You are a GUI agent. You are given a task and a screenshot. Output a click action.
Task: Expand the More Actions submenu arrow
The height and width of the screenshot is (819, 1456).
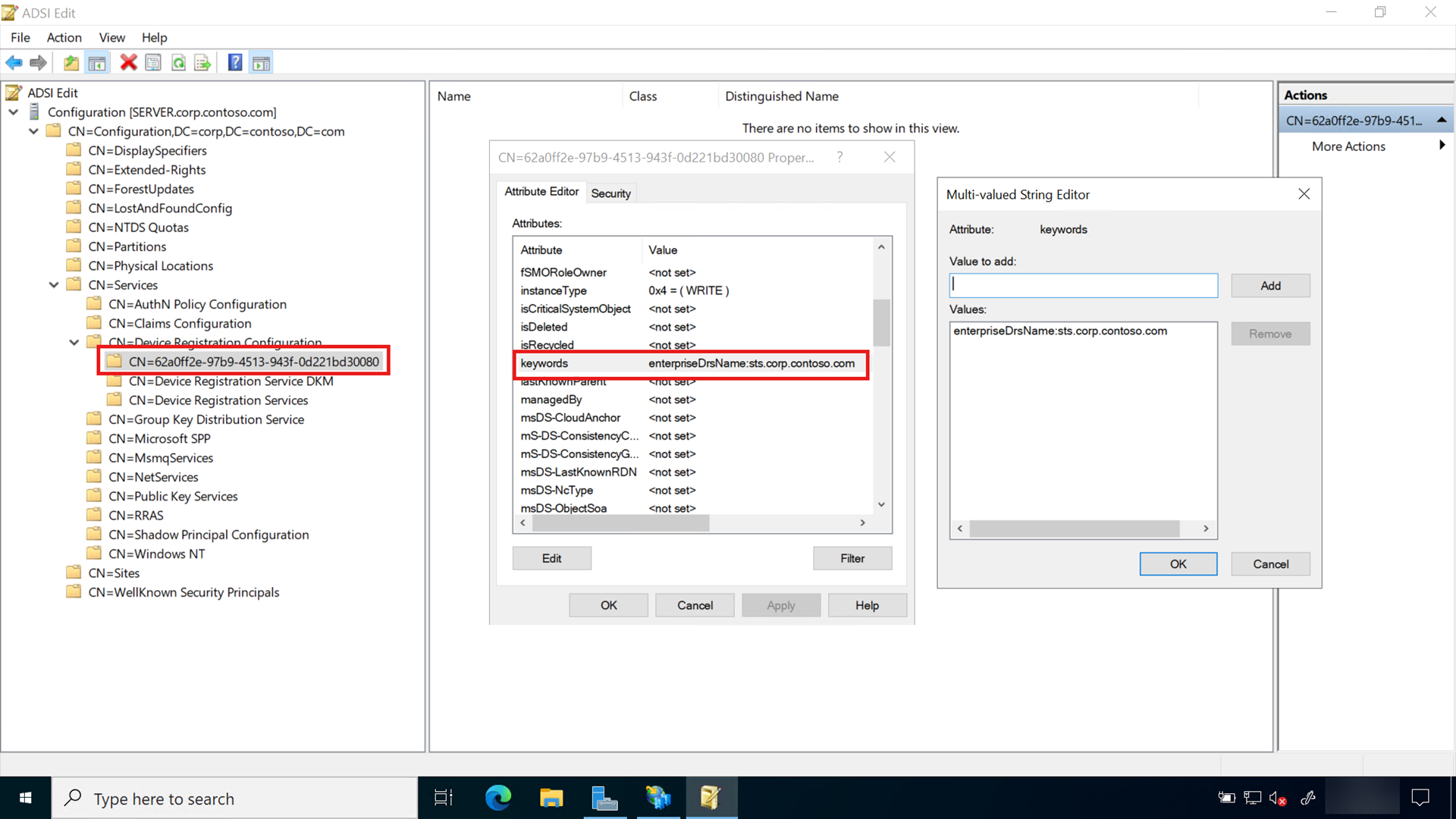(x=1442, y=146)
